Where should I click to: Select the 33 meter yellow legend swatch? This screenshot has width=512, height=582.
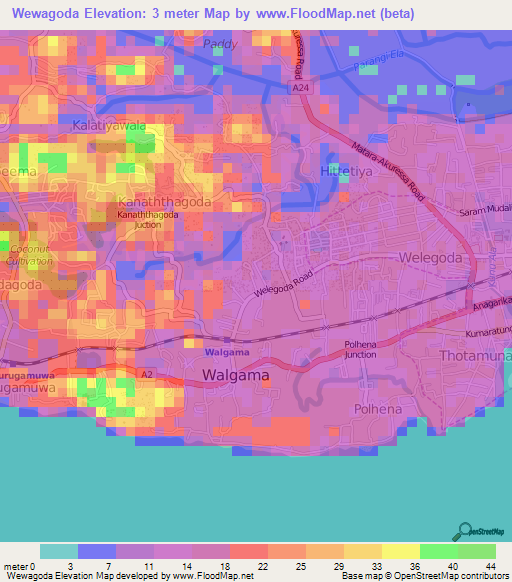click(401, 551)
